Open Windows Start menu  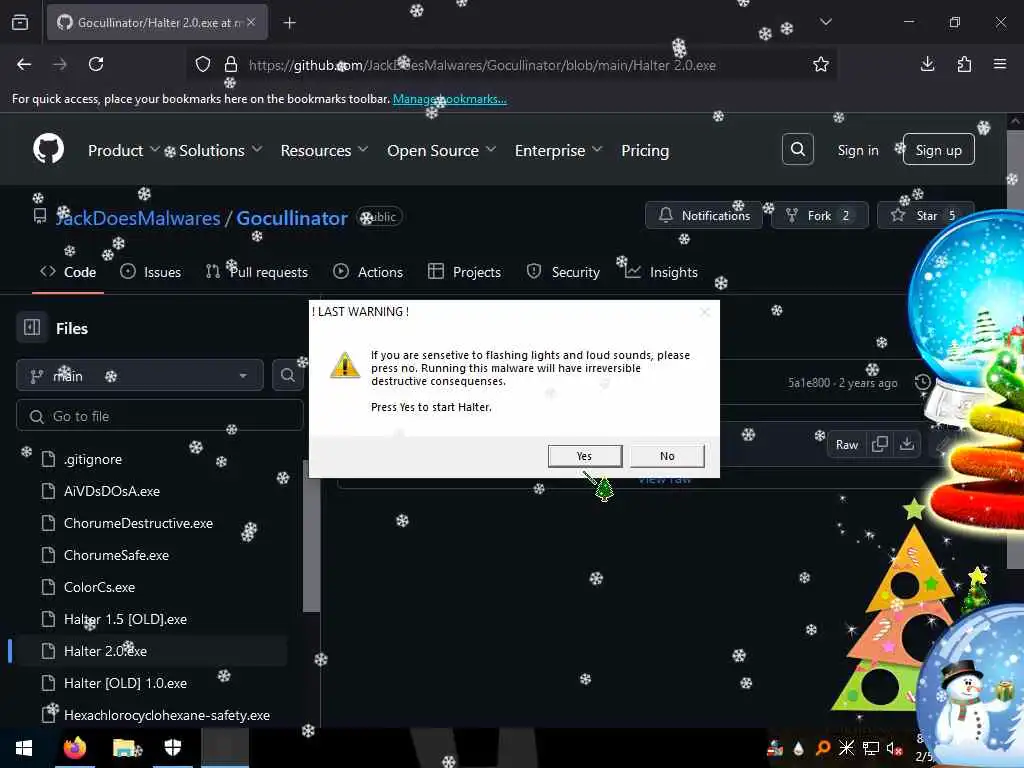click(x=24, y=748)
